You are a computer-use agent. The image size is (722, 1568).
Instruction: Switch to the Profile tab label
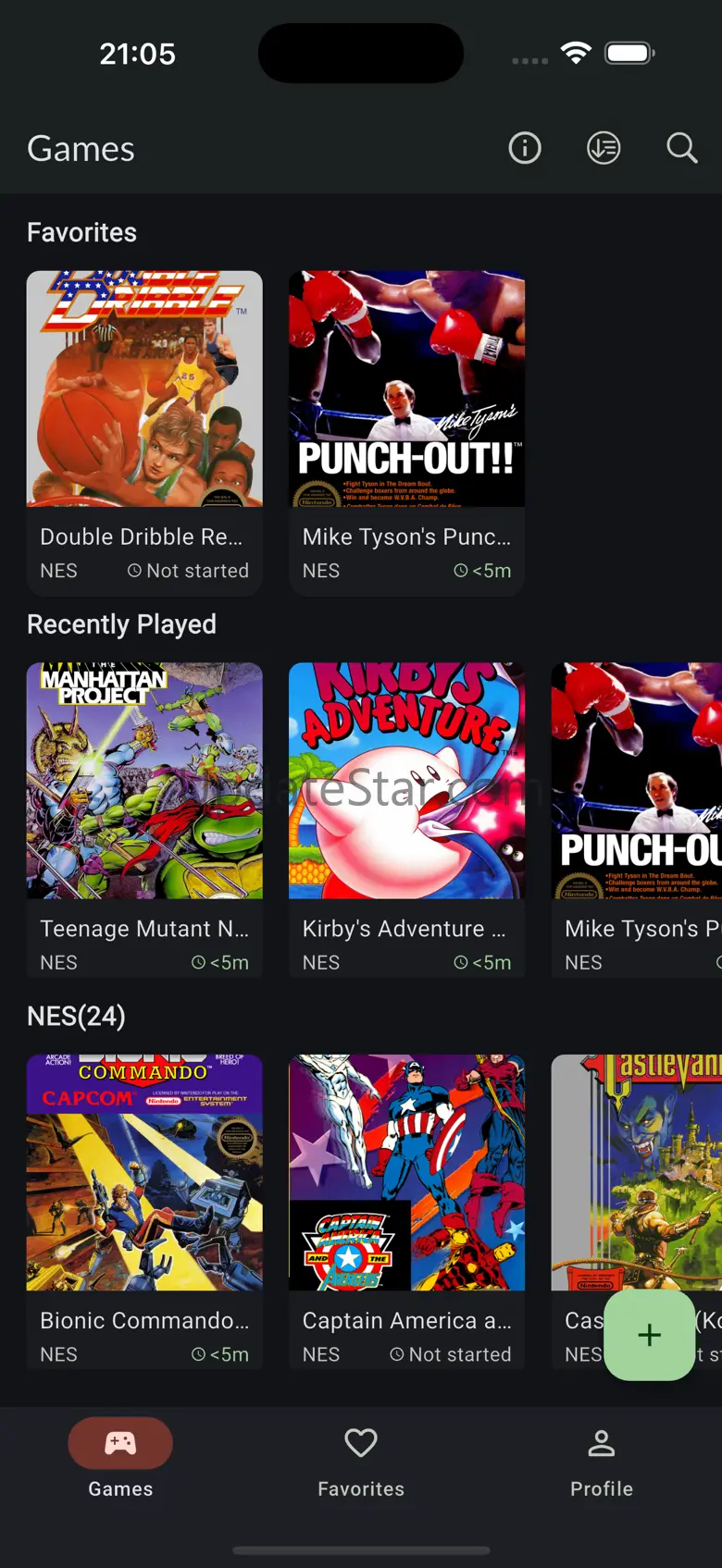point(602,1488)
